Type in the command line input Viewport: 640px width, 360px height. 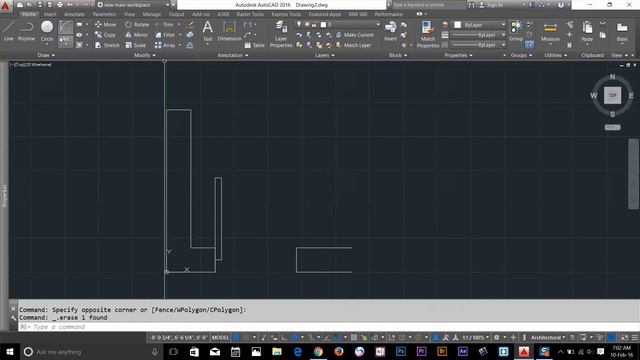[327, 327]
